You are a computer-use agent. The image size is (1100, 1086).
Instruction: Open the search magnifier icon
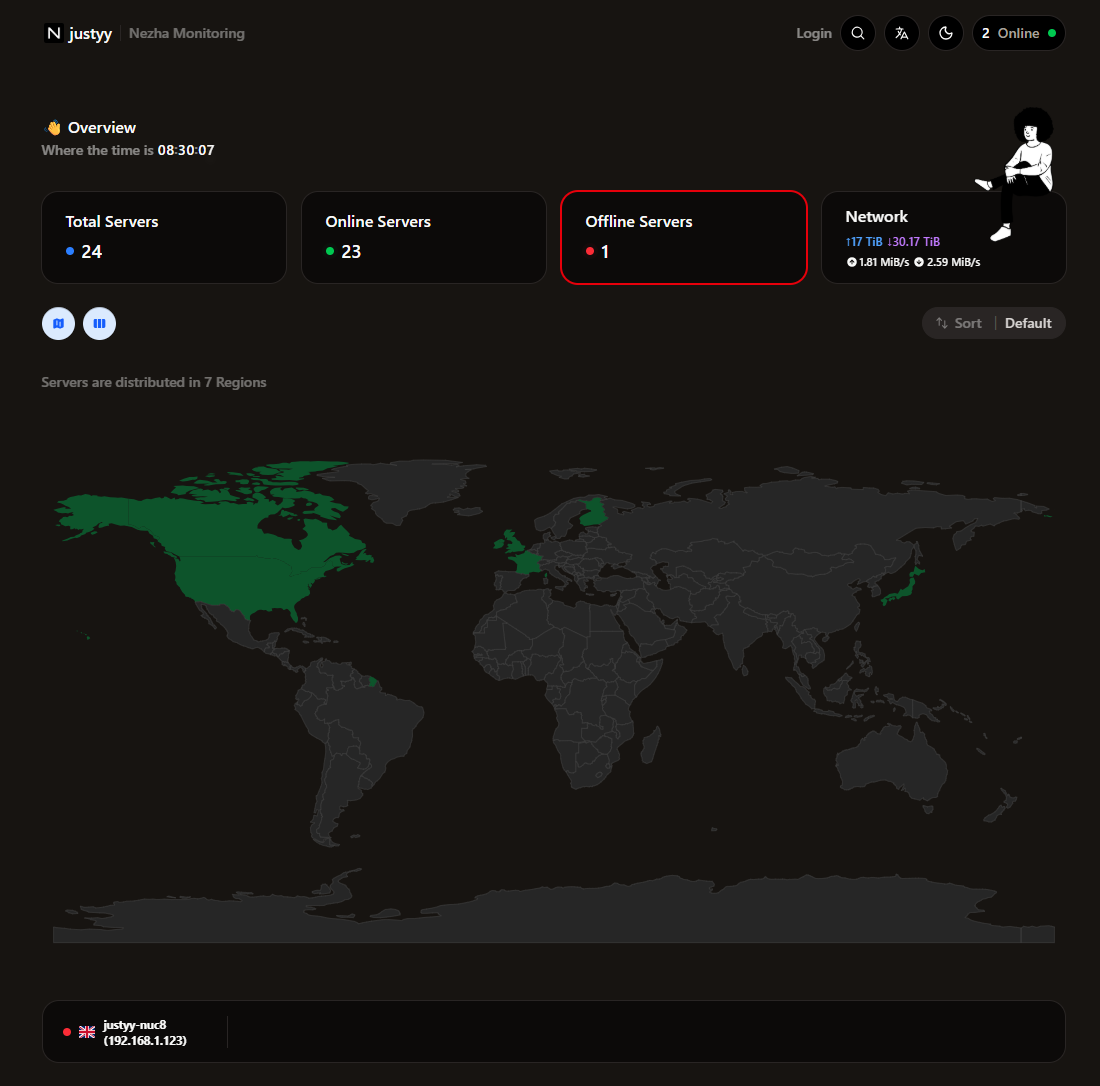click(857, 33)
